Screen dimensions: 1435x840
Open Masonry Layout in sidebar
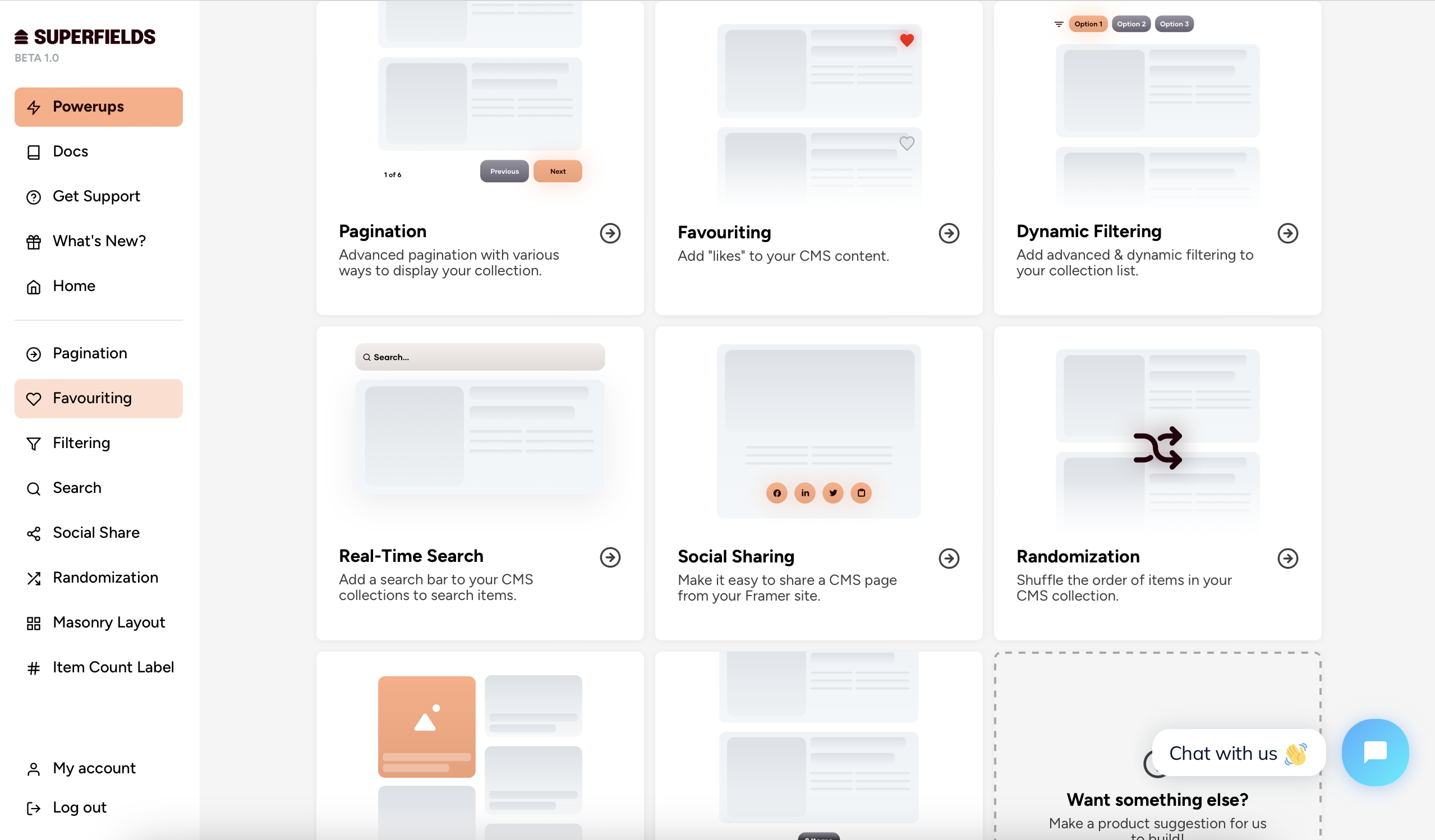[108, 622]
